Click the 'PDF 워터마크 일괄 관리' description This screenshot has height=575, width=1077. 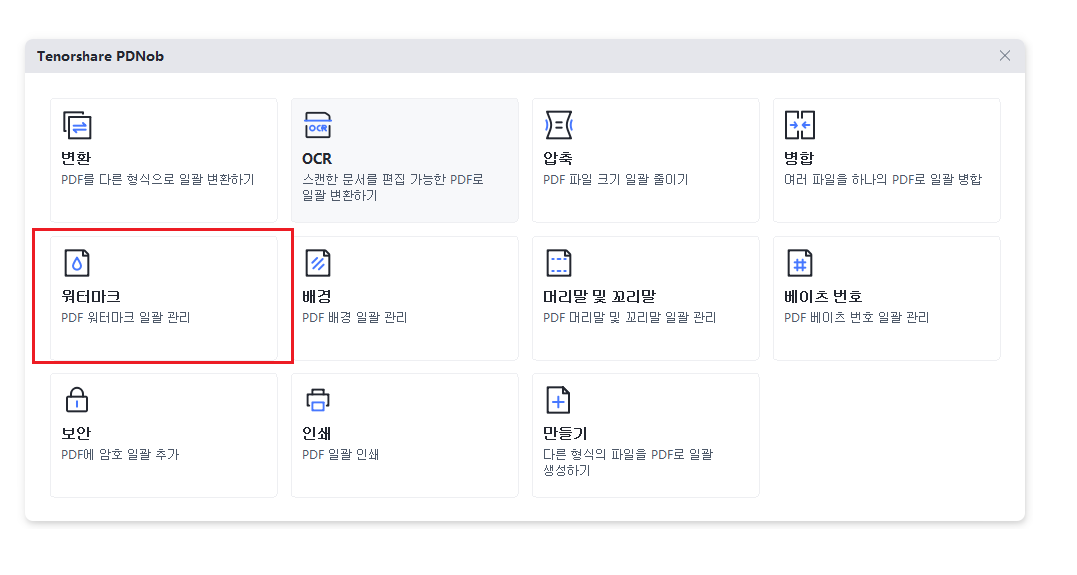[126, 318]
